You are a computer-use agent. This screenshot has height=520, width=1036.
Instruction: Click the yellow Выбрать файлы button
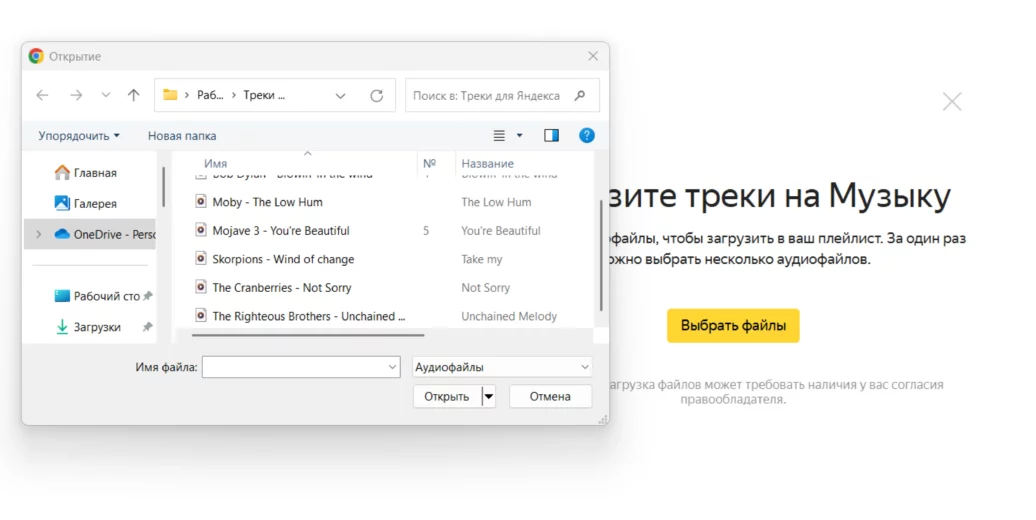pyautogui.click(x=733, y=325)
